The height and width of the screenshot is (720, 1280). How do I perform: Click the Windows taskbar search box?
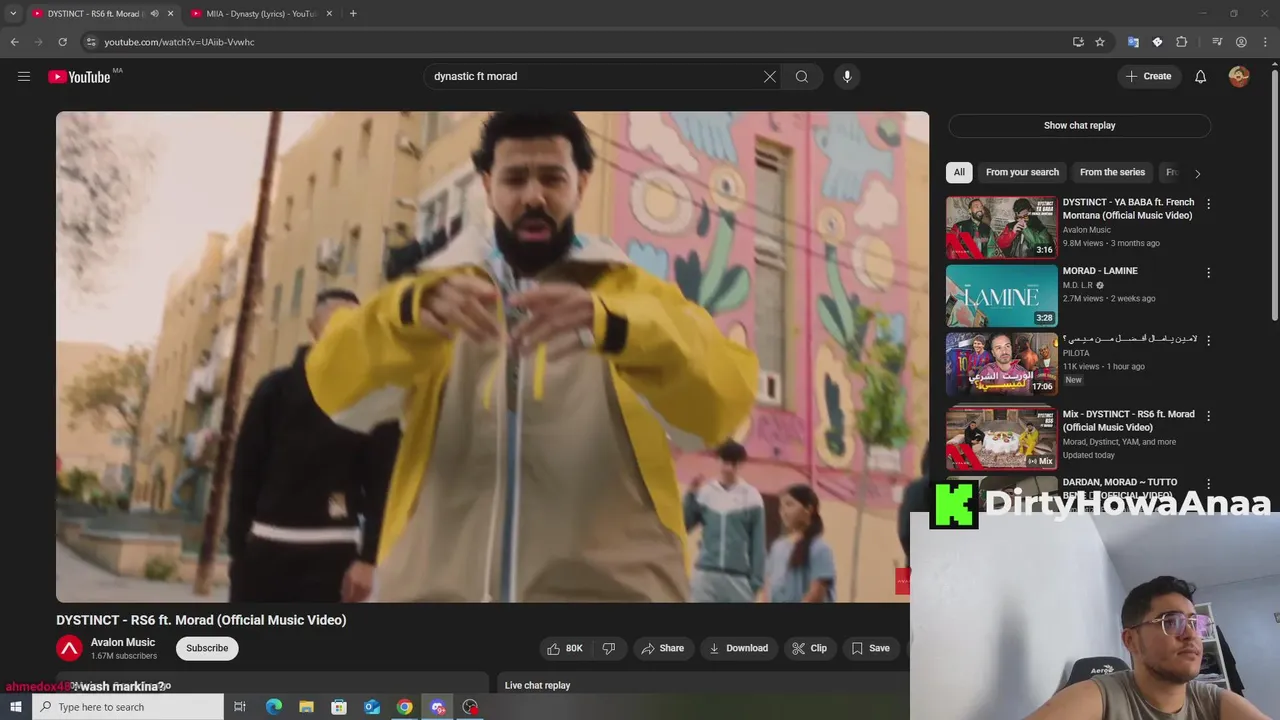[x=128, y=707]
